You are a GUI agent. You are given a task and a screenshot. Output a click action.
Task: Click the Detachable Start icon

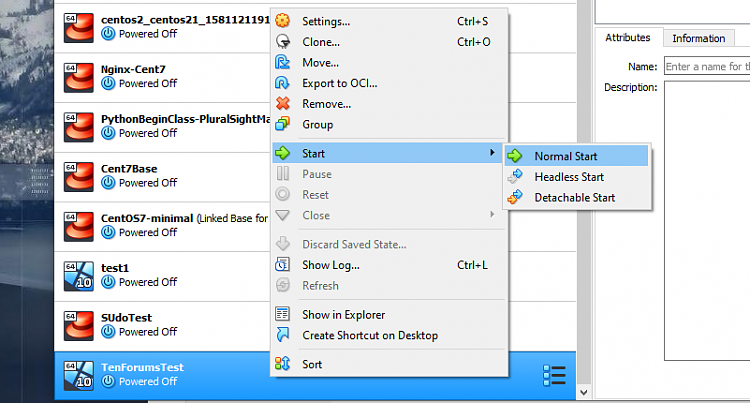515,197
